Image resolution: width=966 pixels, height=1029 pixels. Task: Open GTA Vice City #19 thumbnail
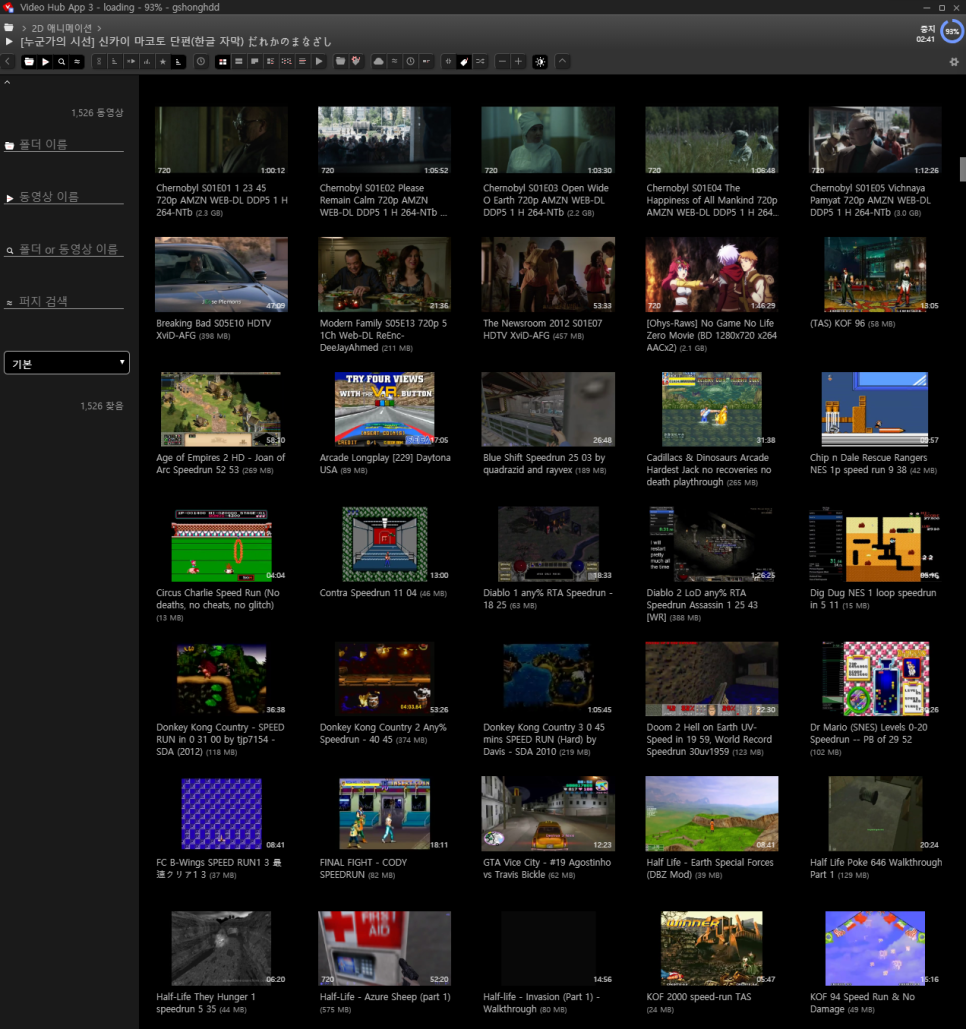[548, 814]
